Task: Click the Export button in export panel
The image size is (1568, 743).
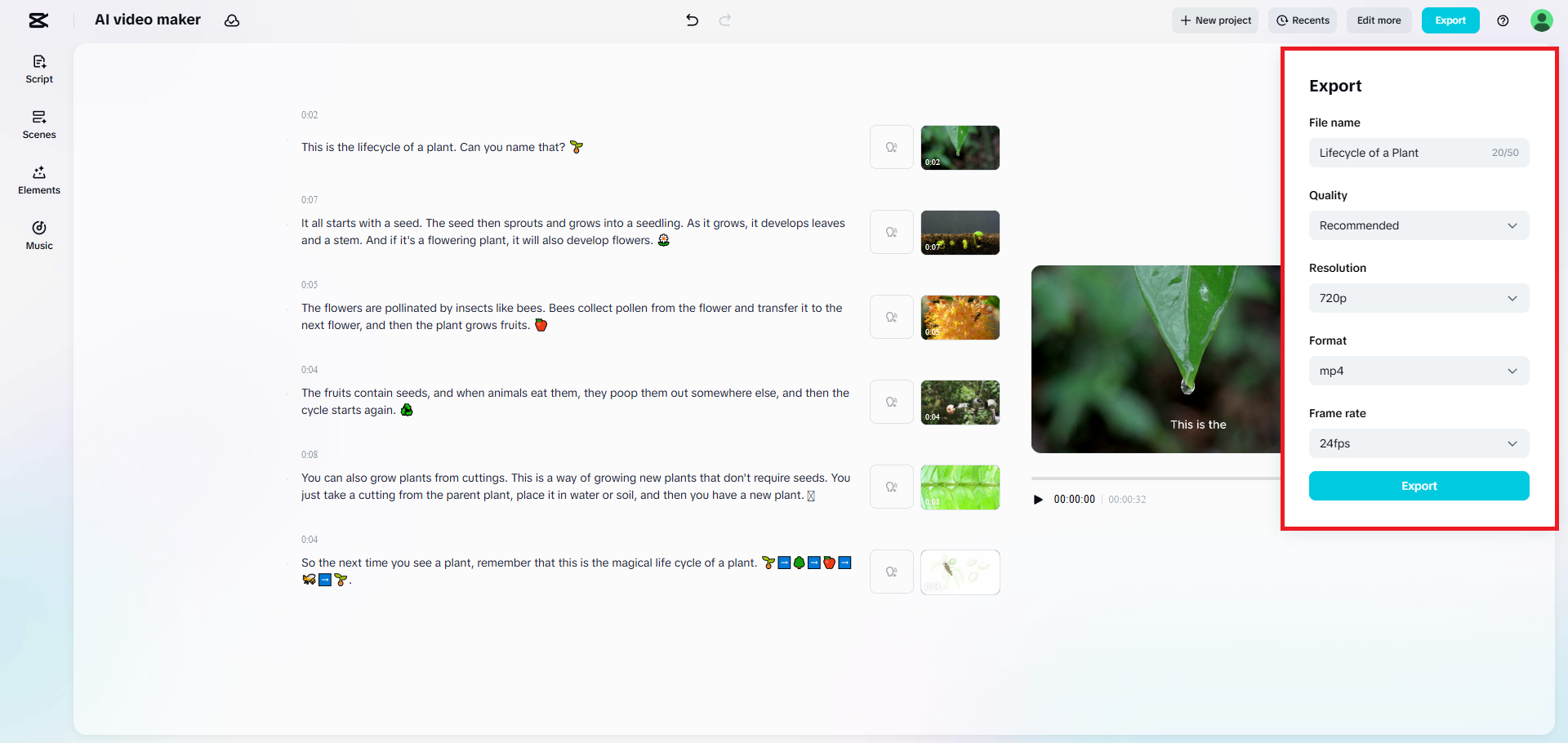Action: pos(1419,486)
